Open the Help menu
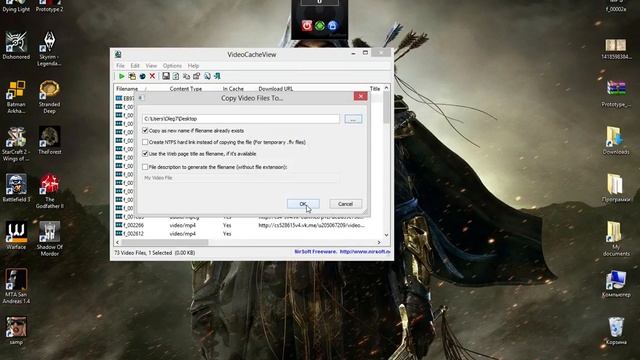The width and height of the screenshot is (640, 360). (x=193, y=66)
